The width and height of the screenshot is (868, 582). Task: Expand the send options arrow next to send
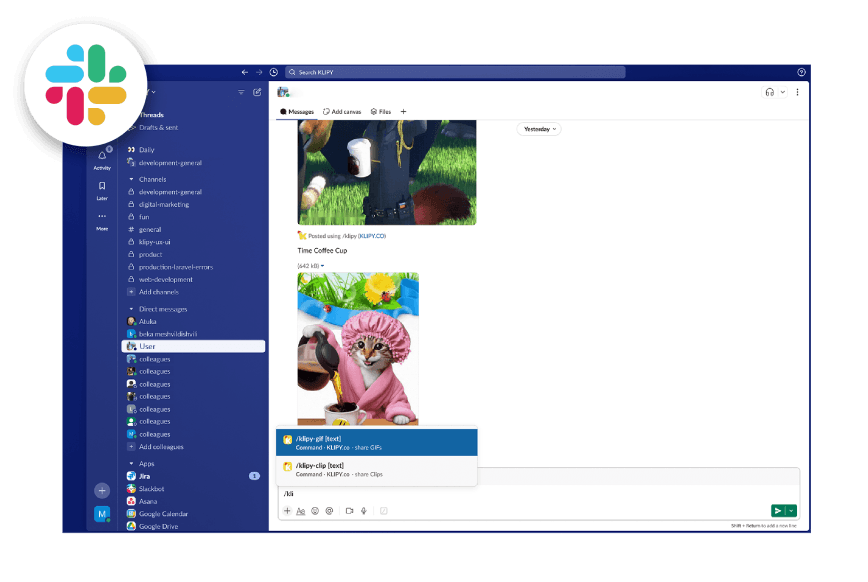coord(792,510)
